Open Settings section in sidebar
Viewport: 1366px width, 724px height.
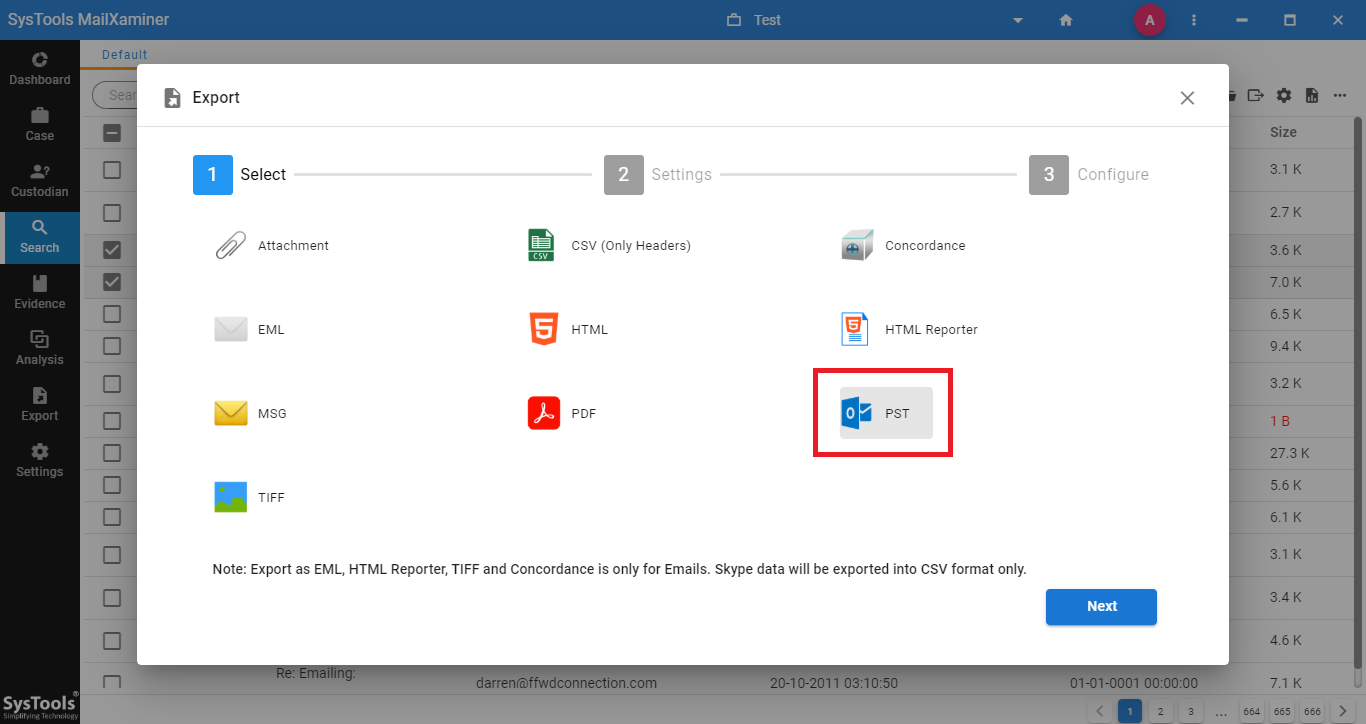[40, 460]
